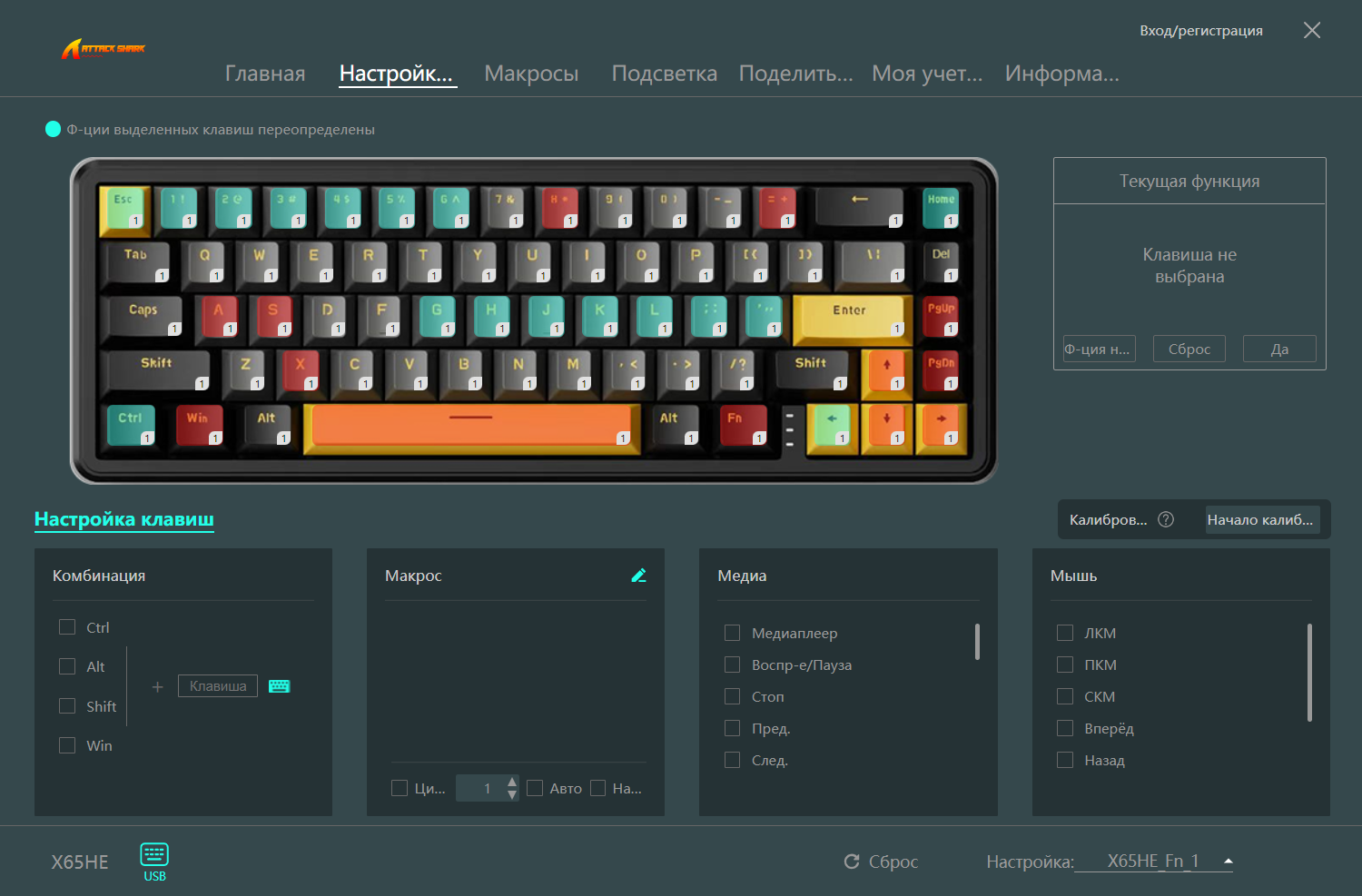Switch to the Макросы tab
Image resolution: width=1362 pixels, height=896 pixels.
(531, 74)
